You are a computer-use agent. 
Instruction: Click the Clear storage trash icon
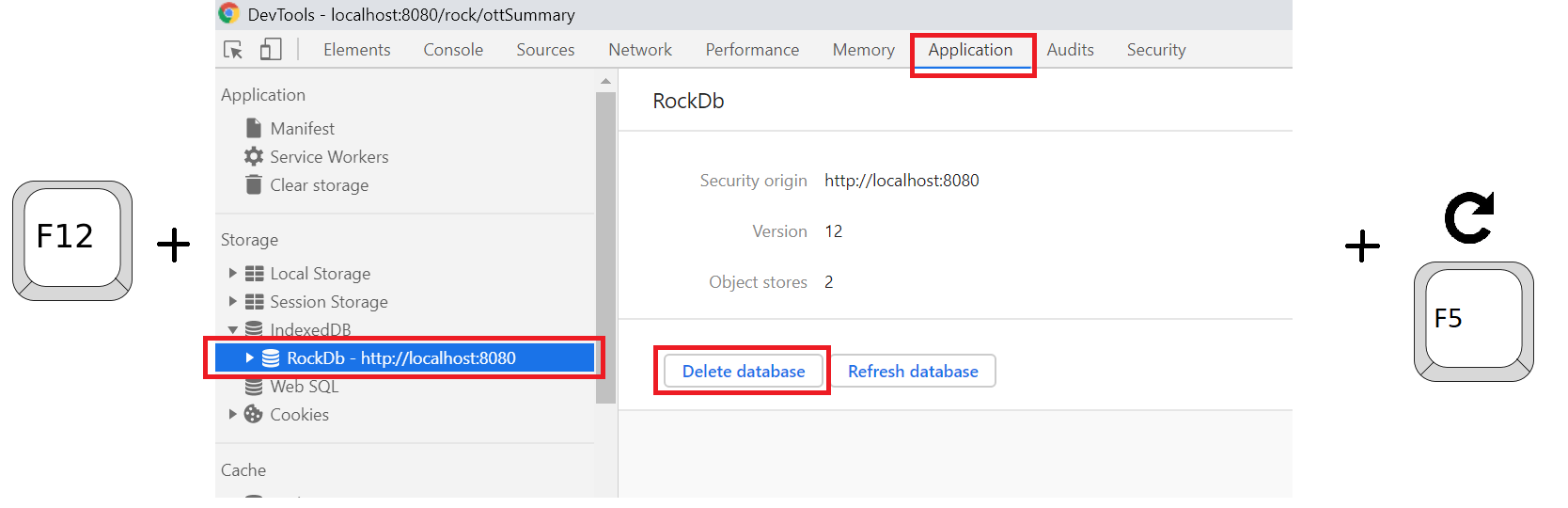click(x=253, y=184)
